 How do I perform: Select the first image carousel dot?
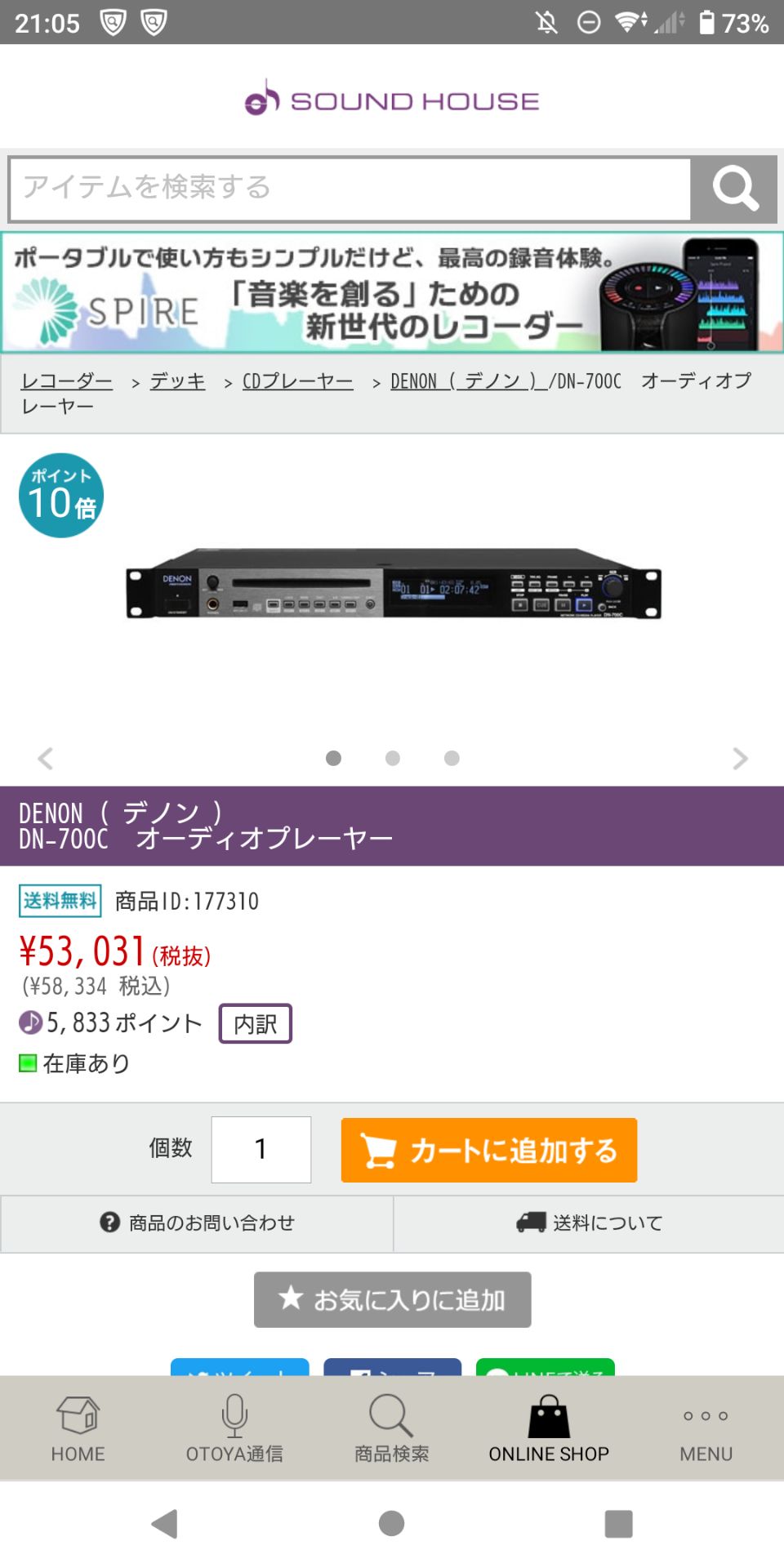click(333, 759)
